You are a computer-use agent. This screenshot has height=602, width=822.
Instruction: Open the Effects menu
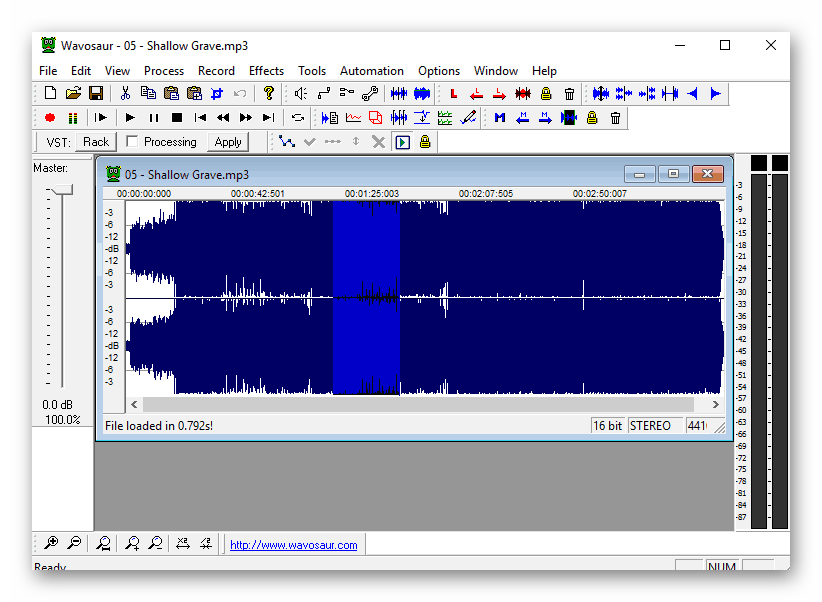click(x=266, y=71)
